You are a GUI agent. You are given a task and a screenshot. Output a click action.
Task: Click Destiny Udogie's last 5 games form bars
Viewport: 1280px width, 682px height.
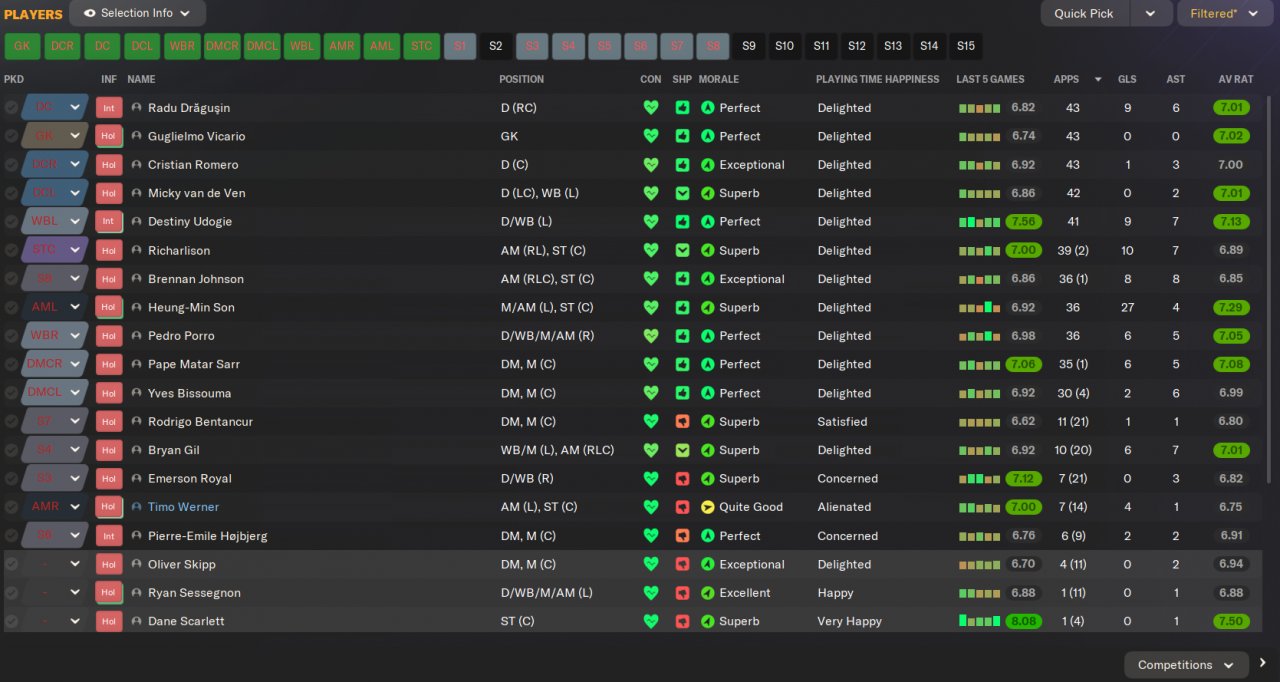pos(980,222)
